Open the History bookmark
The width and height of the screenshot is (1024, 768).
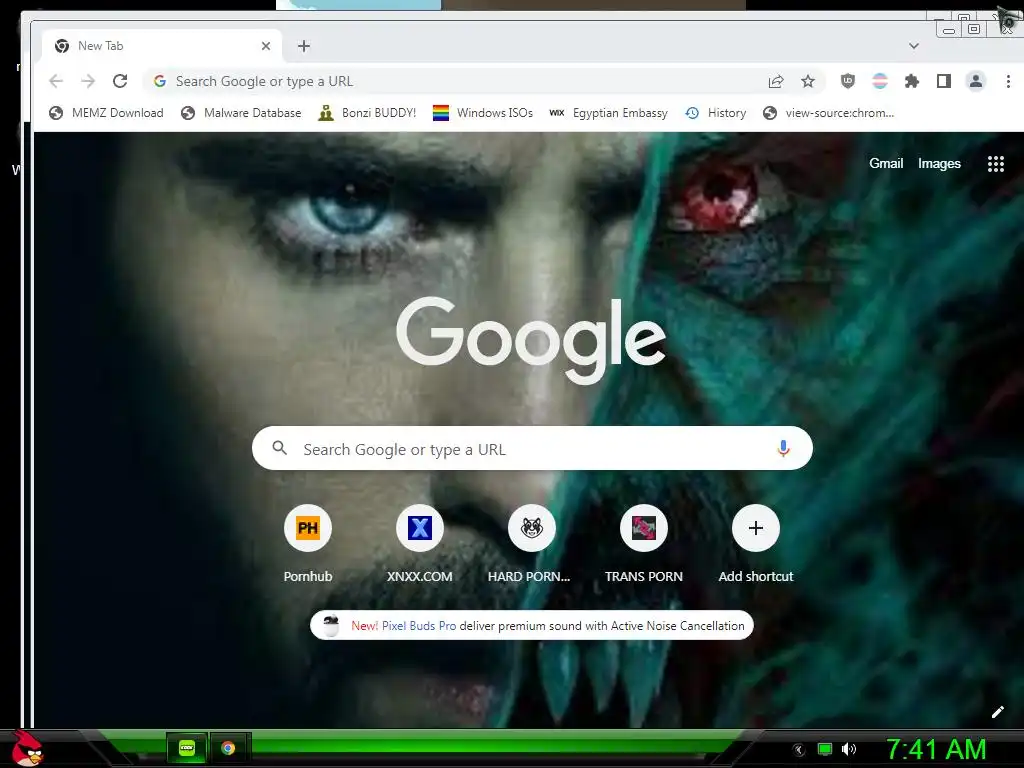(715, 113)
